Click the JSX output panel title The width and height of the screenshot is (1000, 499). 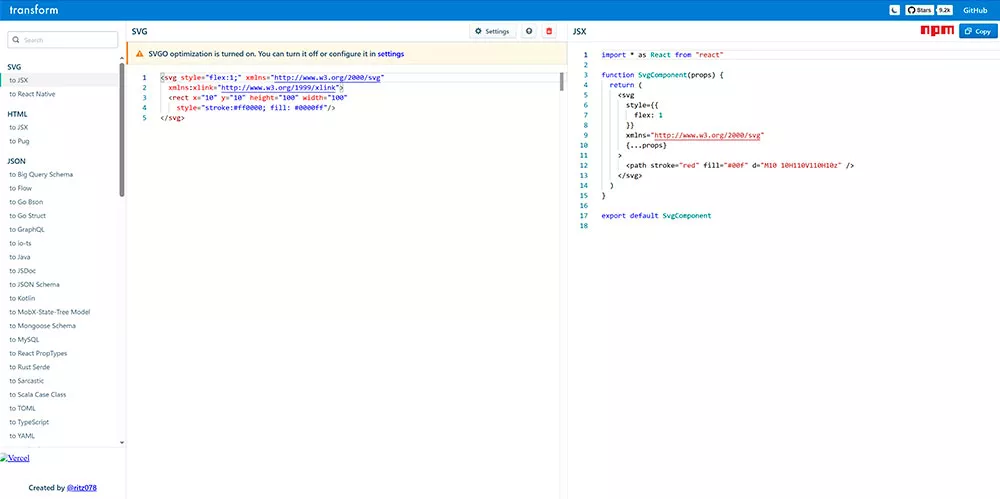pos(579,31)
